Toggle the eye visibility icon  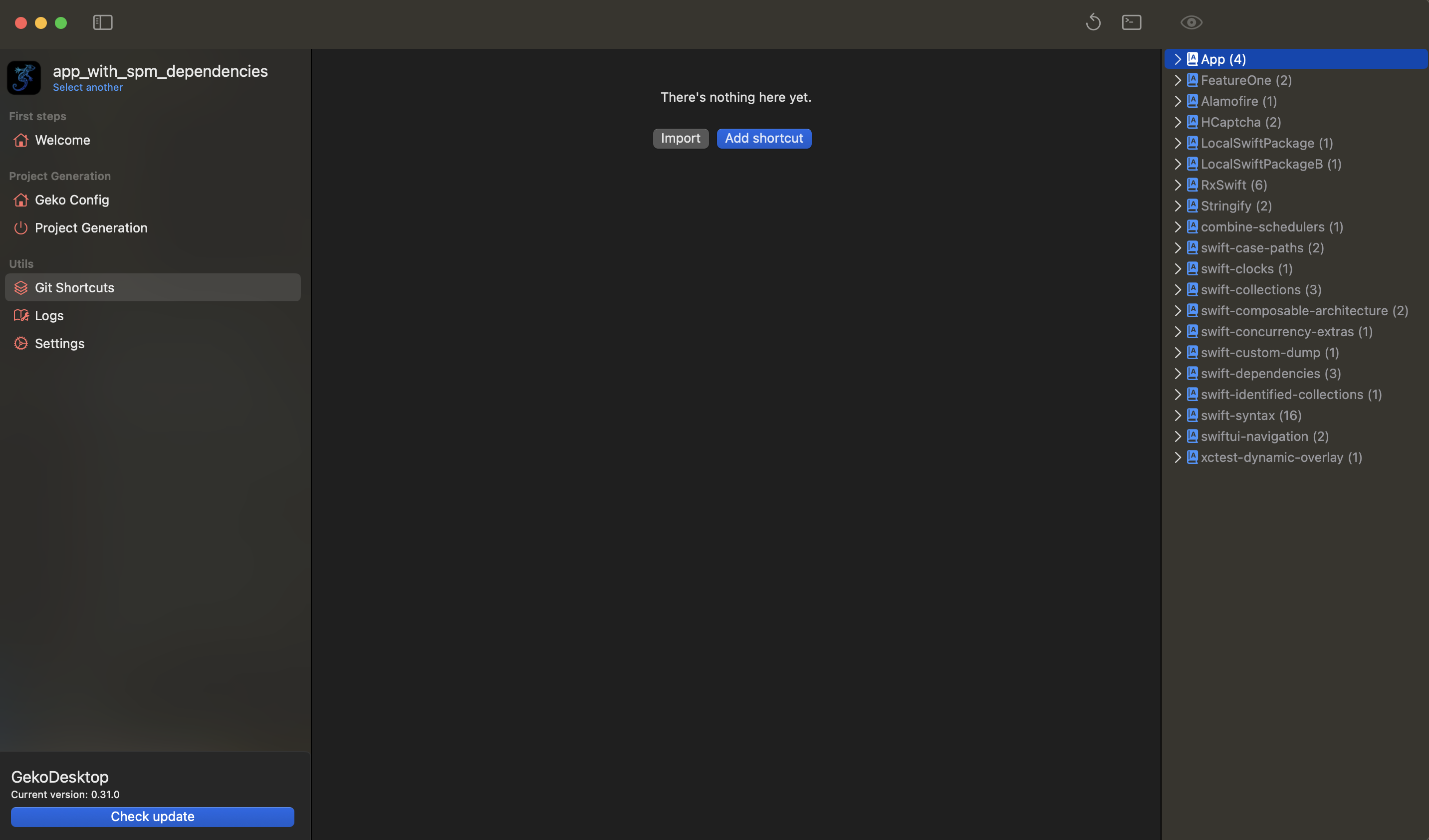(1191, 22)
